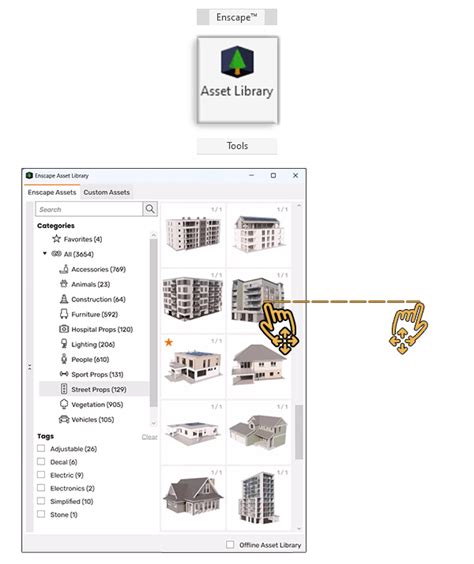
Task: Enable the Adjustable (26) tag
Action: (41, 449)
